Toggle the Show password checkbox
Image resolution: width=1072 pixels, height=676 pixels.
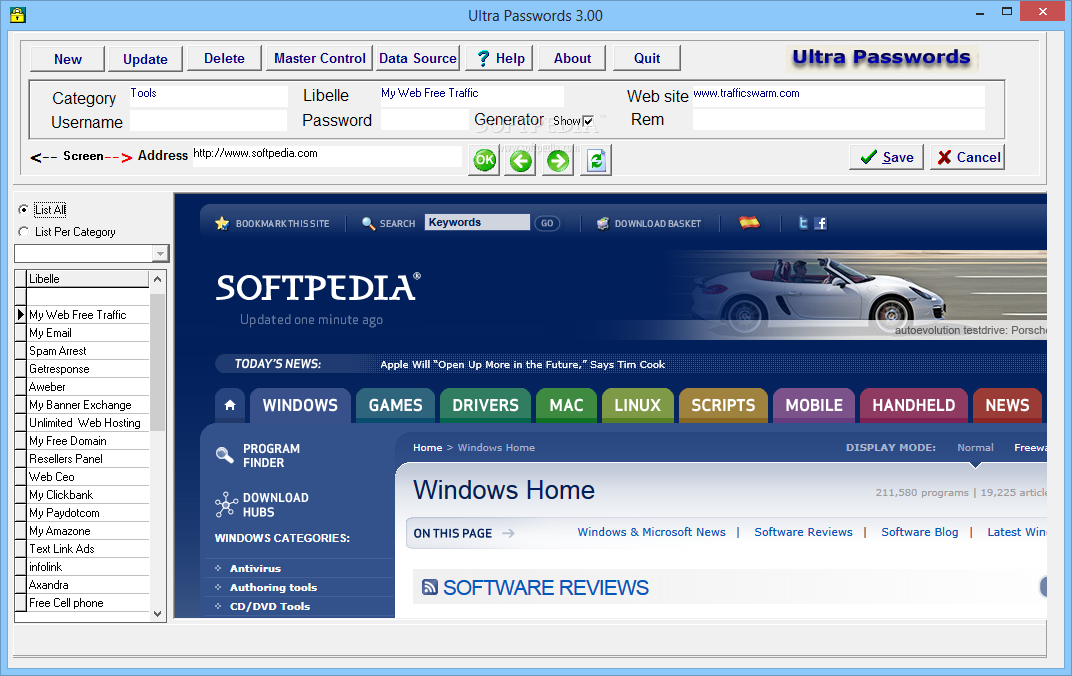(588, 121)
